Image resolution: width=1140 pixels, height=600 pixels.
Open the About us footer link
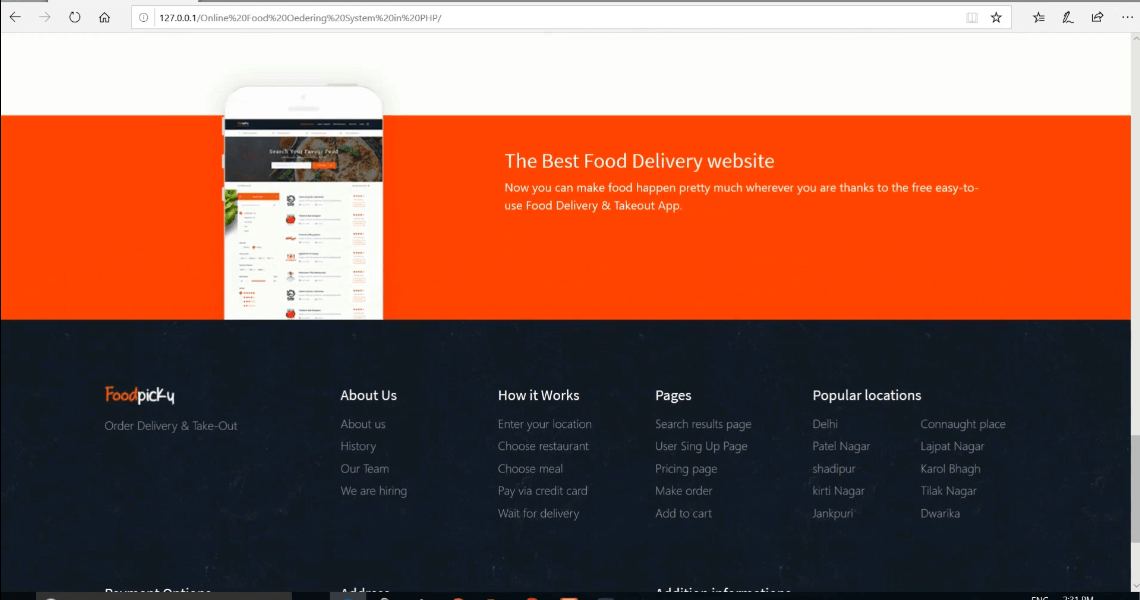point(362,424)
